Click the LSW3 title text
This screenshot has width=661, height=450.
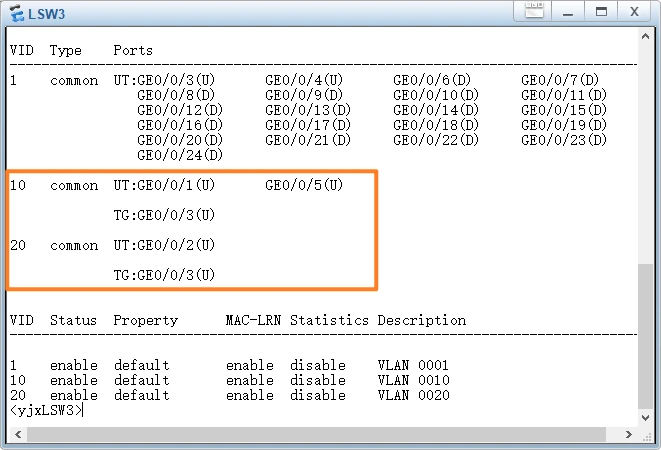45,12
